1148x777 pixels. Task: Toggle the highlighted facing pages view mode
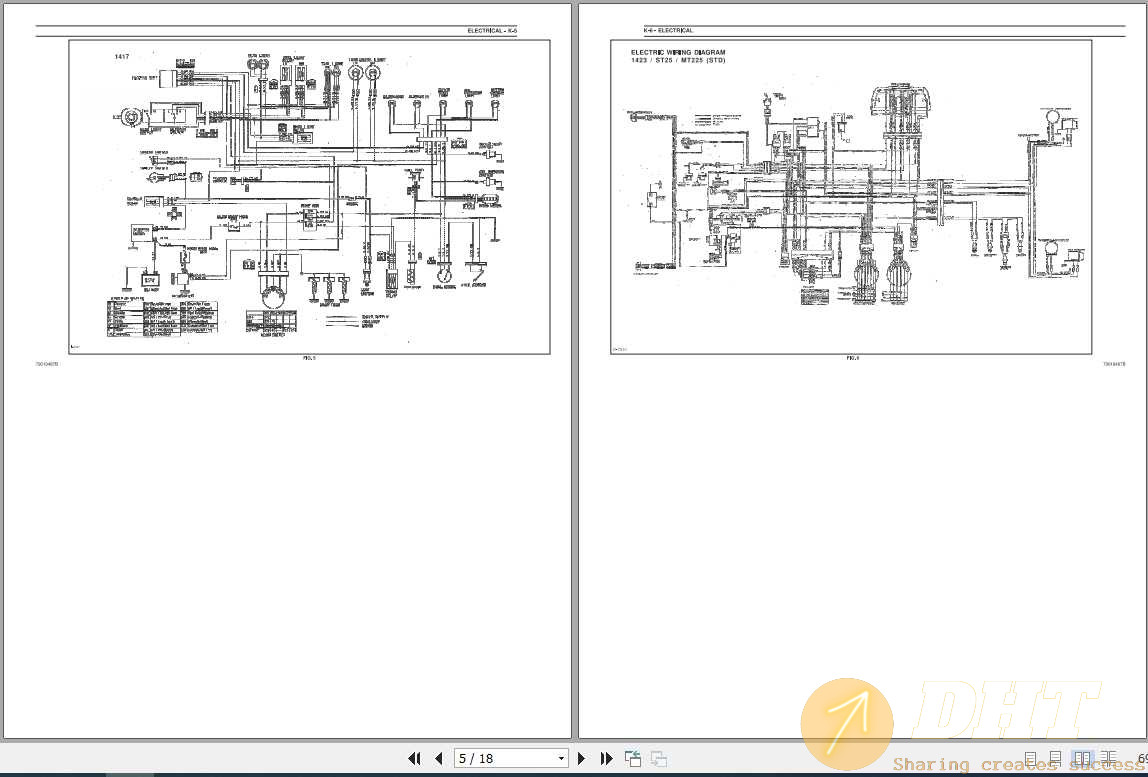(x=1080, y=758)
